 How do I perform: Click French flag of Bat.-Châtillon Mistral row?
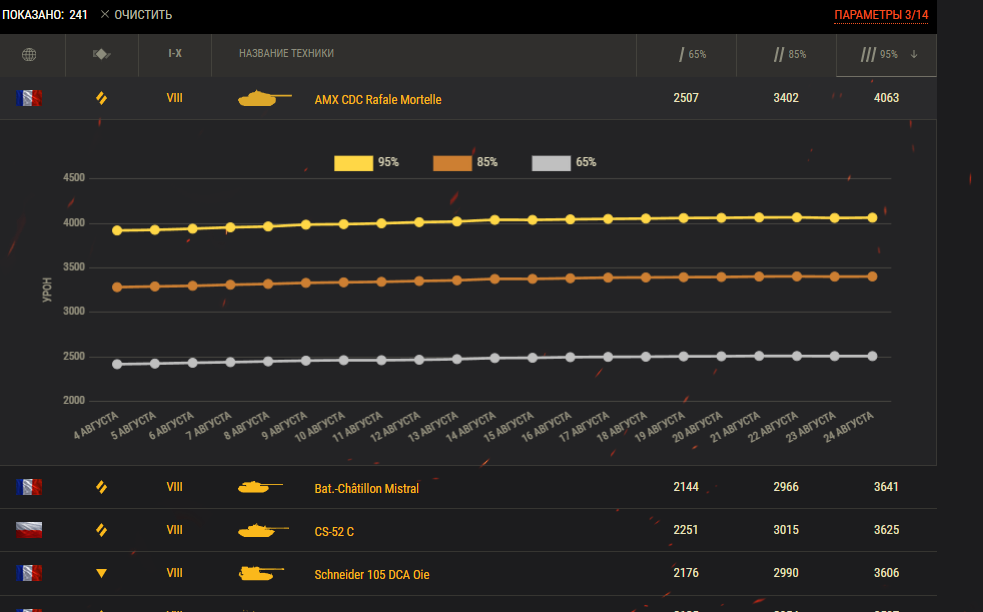coord(29,487)
